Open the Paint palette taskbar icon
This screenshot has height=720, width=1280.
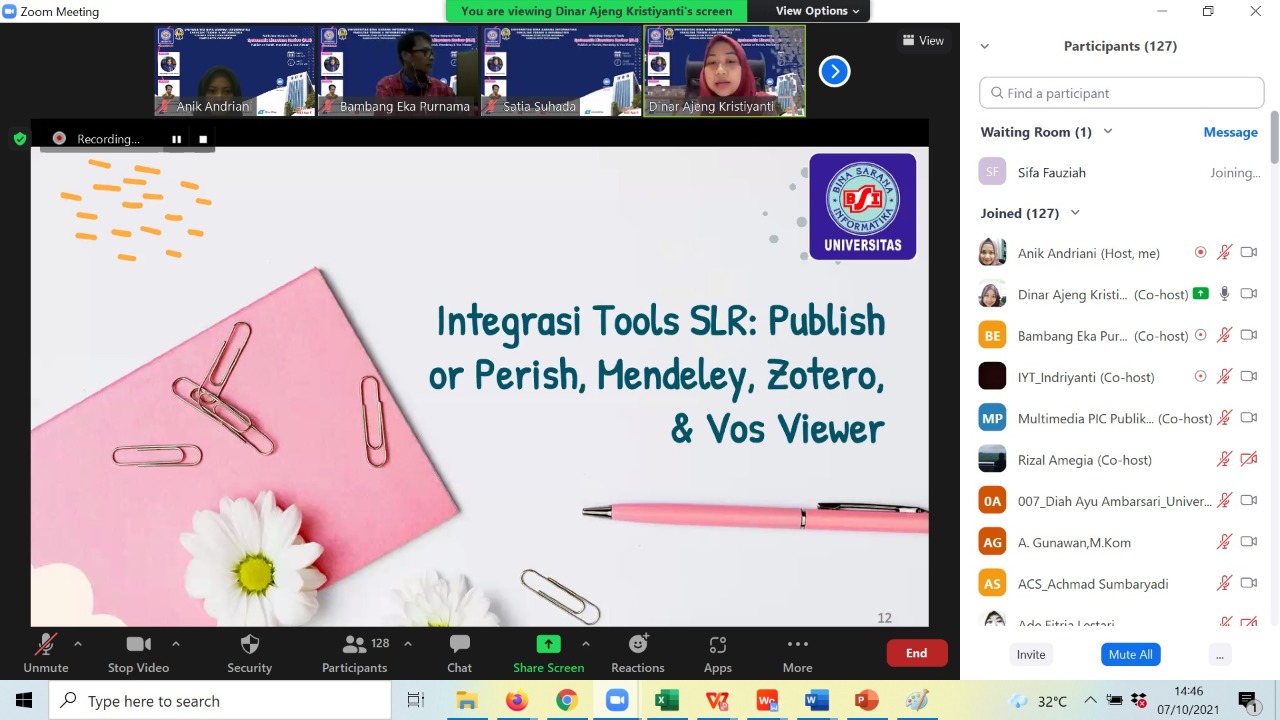916,701
